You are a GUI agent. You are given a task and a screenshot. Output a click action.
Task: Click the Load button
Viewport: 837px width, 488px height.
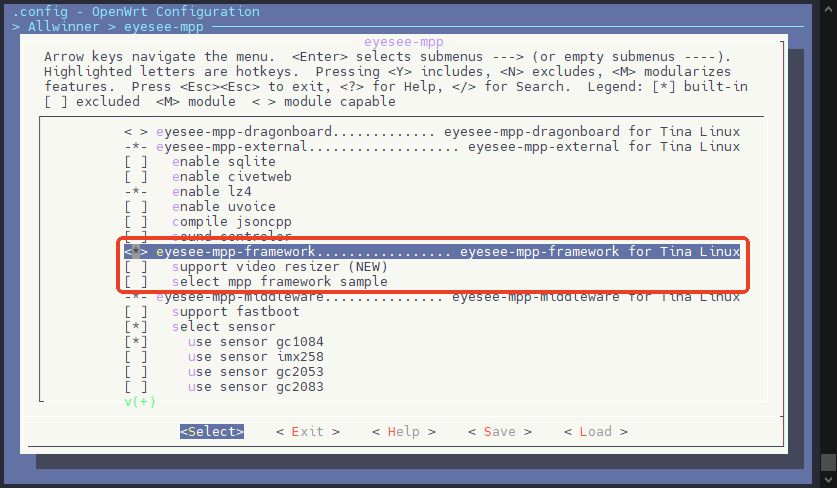[596, 431]
